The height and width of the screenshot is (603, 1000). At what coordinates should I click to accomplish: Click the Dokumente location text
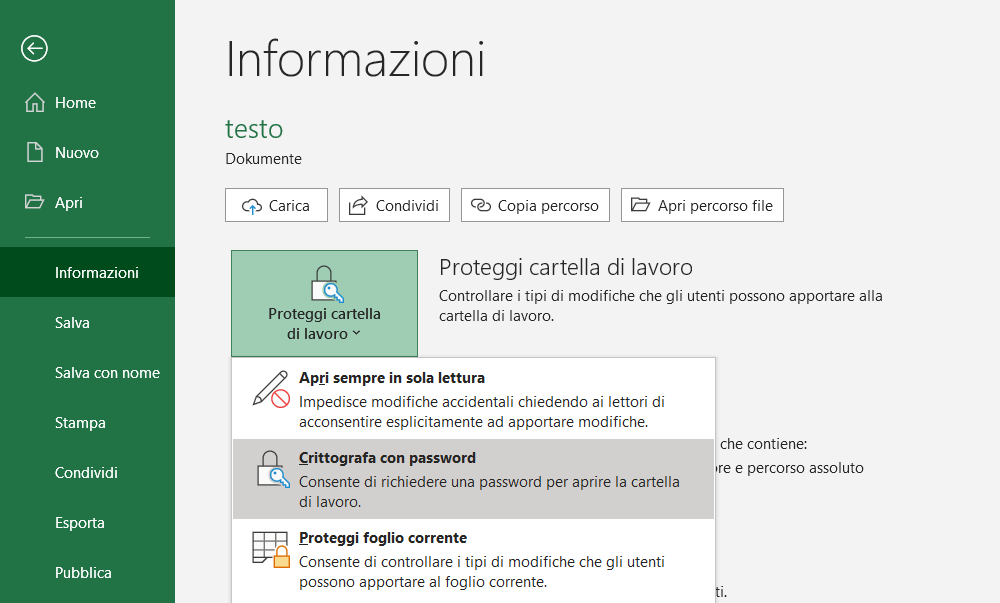tap(263, 159)
